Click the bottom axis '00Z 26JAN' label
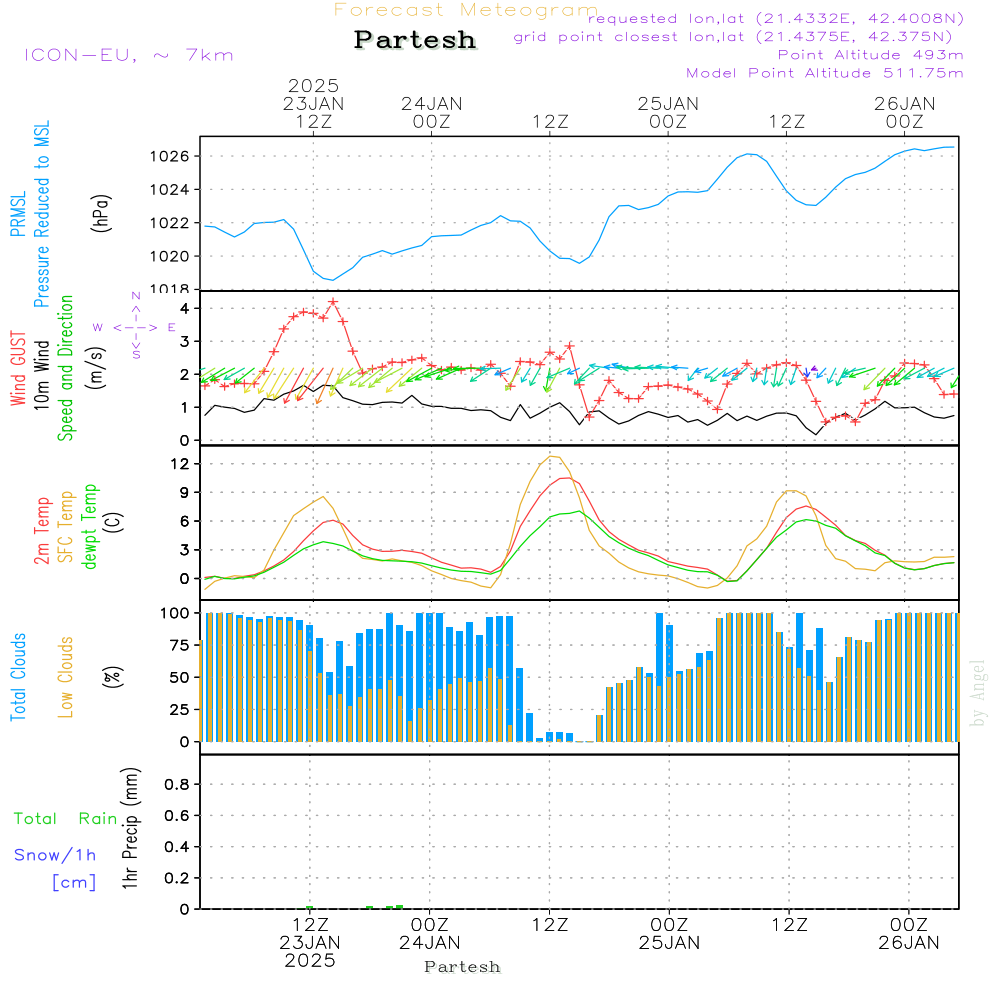 tap(908, 934)
